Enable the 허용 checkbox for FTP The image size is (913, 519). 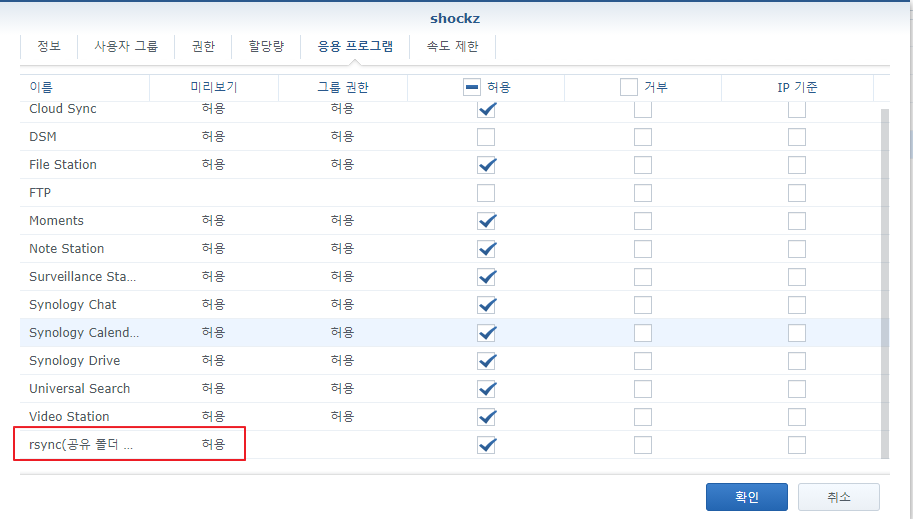[x=486, y=193]
